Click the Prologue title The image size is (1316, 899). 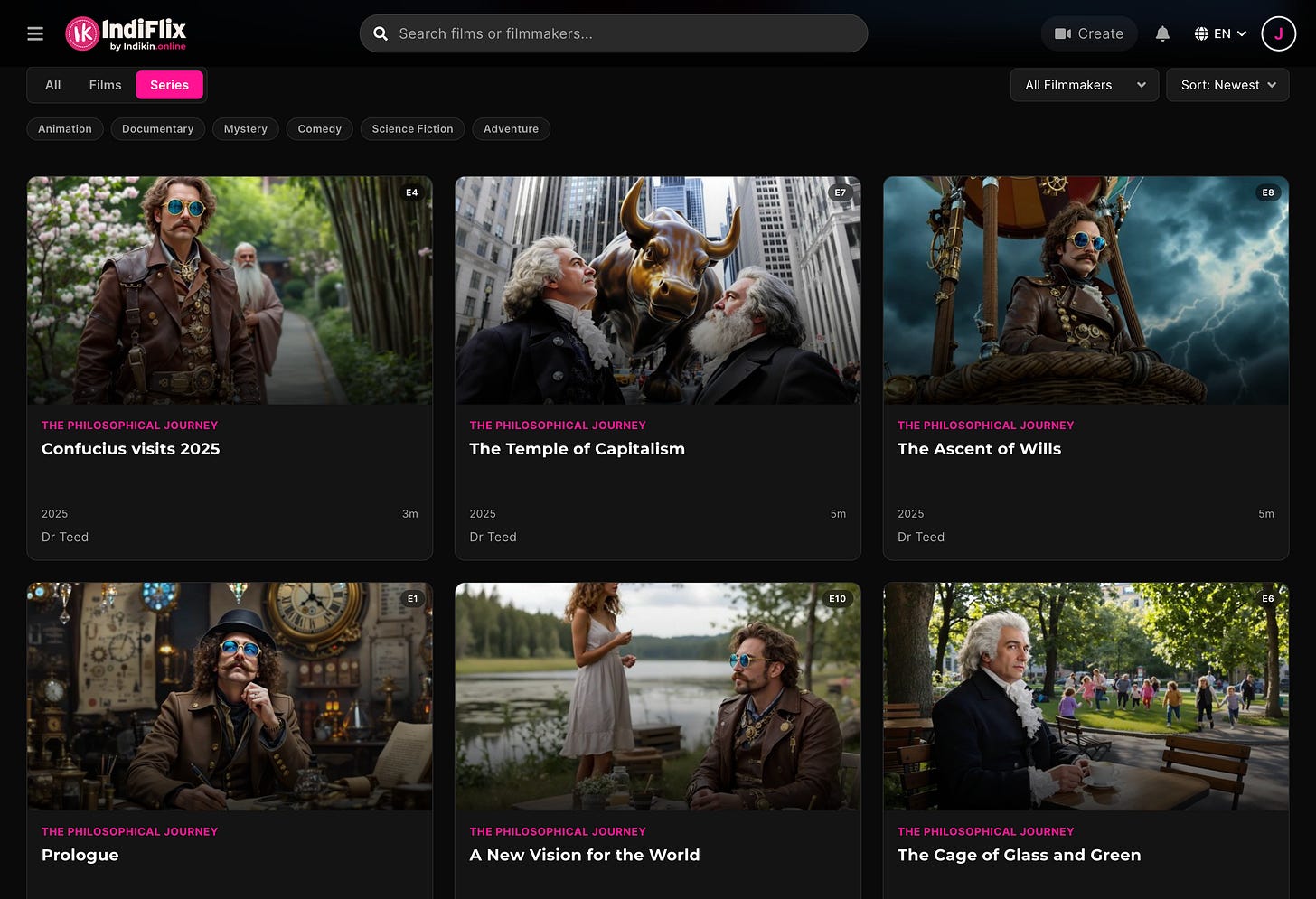click(x=80, y=855)
